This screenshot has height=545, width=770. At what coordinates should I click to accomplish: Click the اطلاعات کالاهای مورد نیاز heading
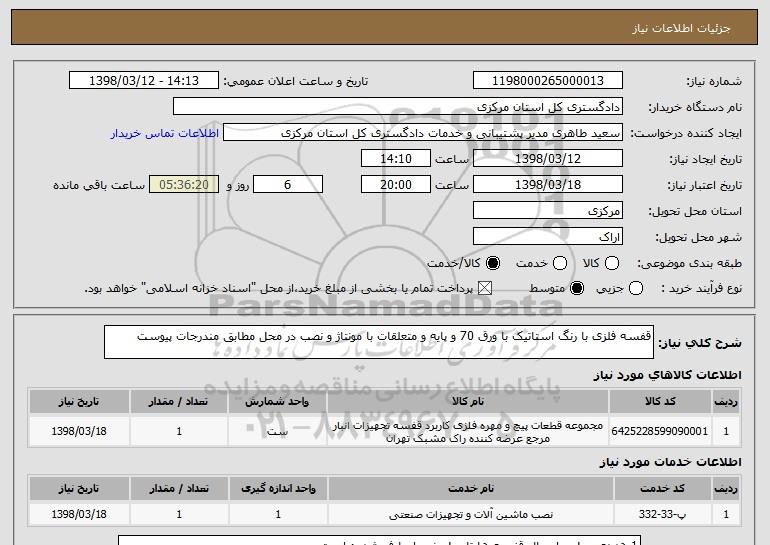click(667, 375)
